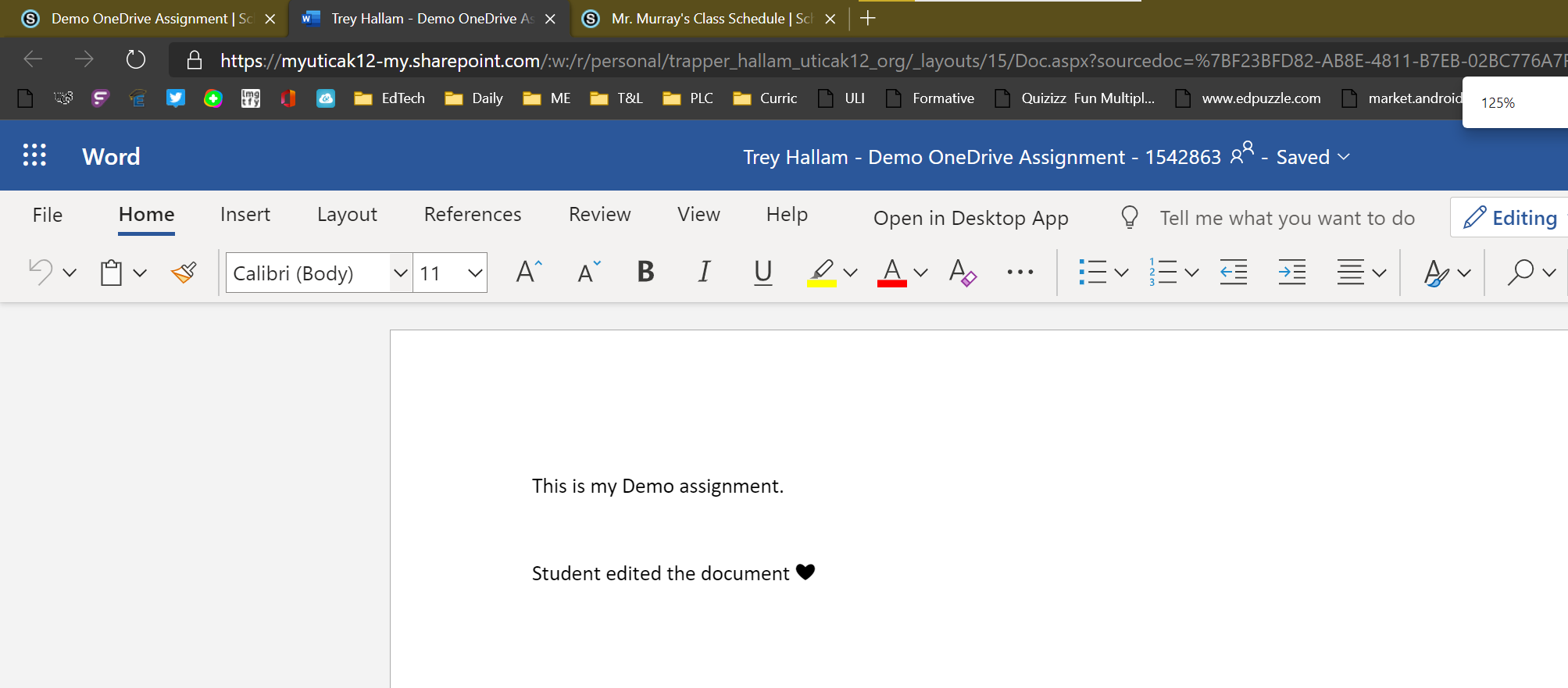
Task: Expand the font size 11 dropdown
Action: [474, 273]
